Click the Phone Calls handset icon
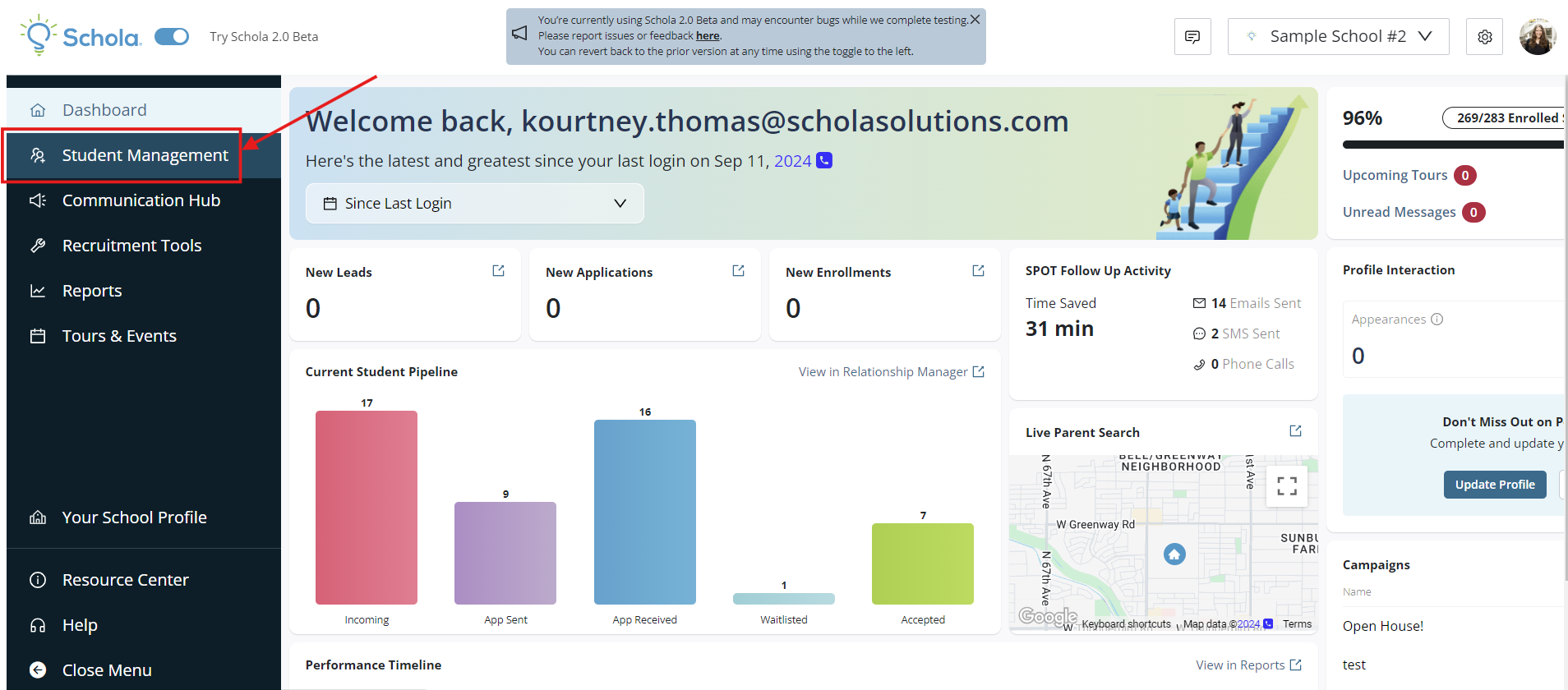This screenshot has width=1568, height=690. tap(1199, 365)
